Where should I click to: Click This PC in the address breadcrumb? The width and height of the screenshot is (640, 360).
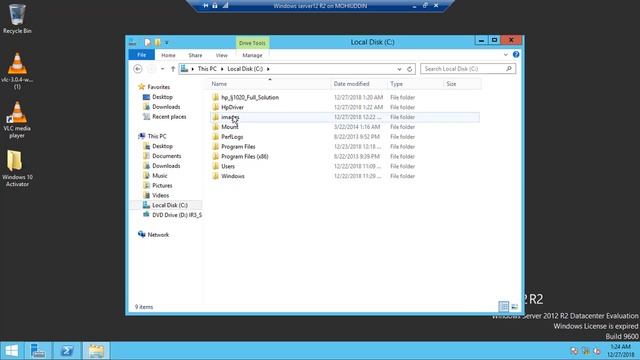tap(207, 69)
